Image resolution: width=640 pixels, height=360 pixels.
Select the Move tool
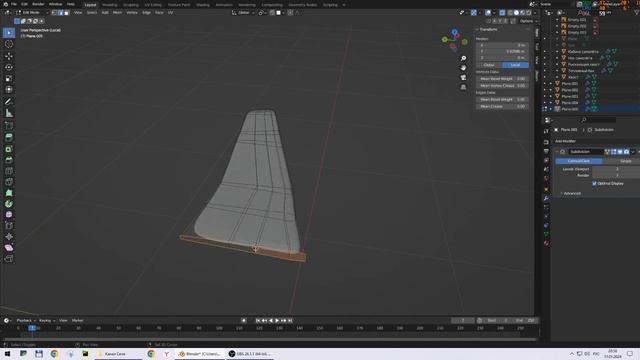tap(9, 56)
